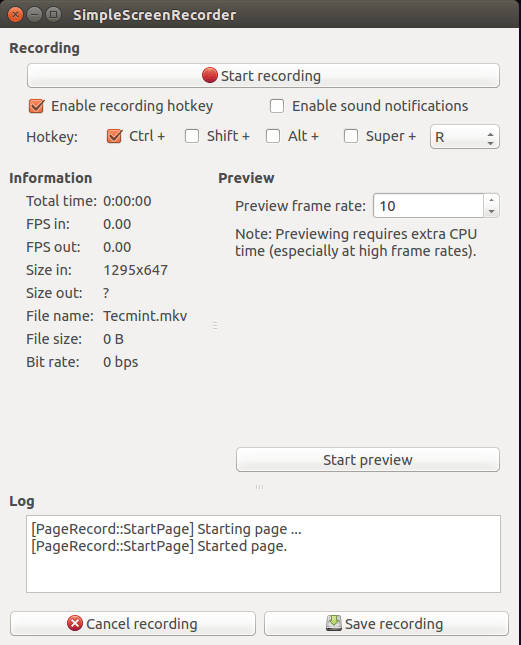The height and width of the screenshot is (645, 521).
Task: Click the Total time value 0:00:00
Action: [127, 201]
